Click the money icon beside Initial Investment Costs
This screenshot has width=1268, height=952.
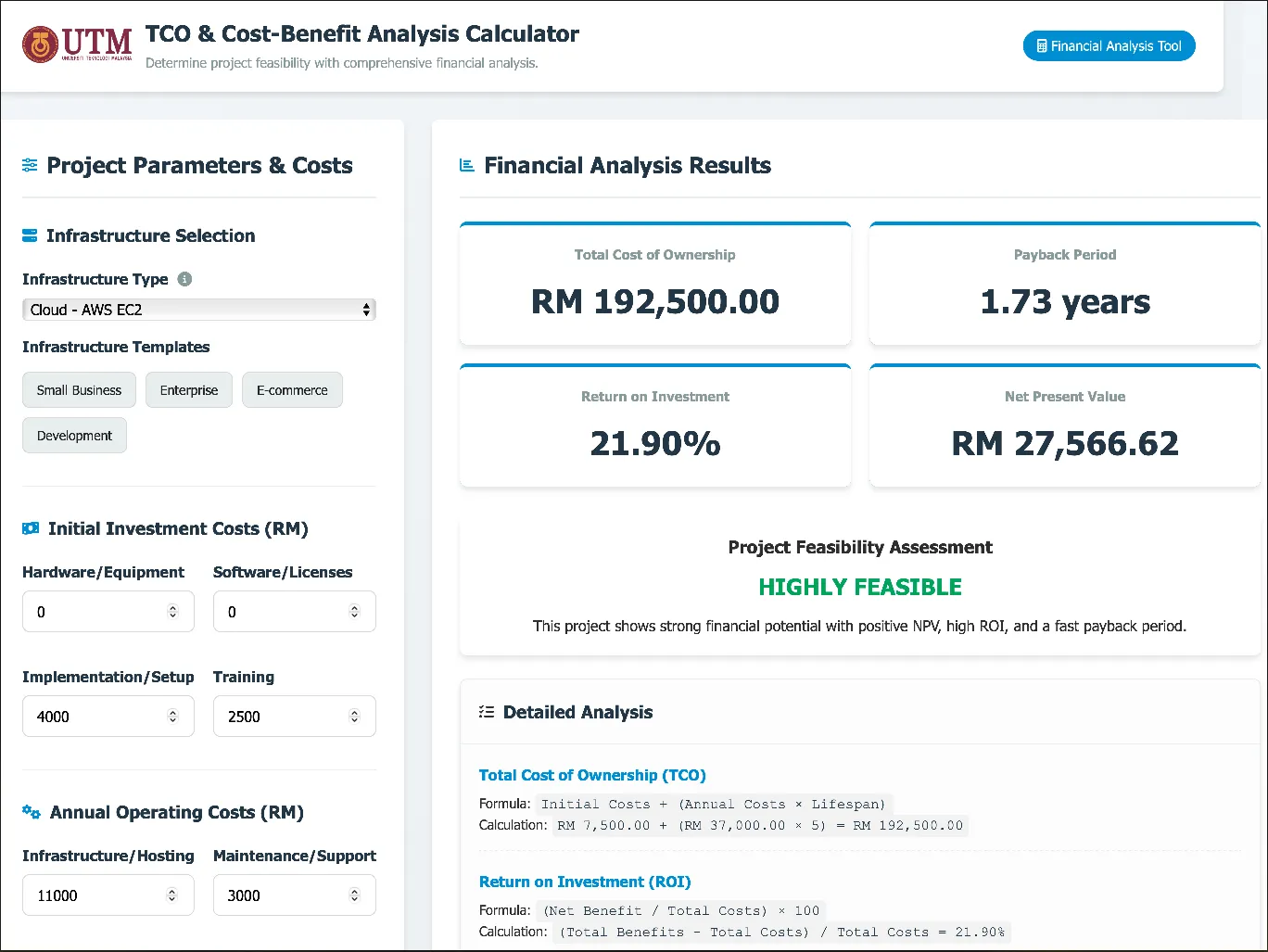tap(31, 528)
